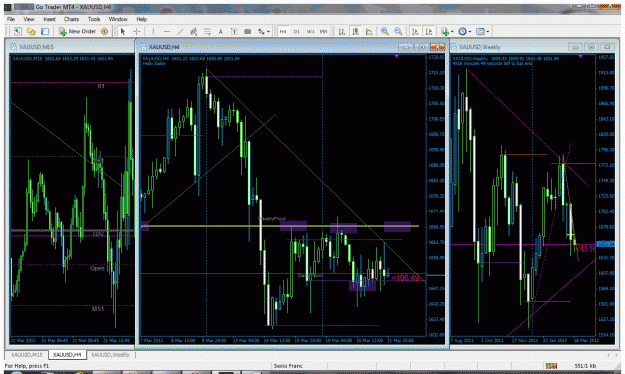Screen dimensions: 625x374
Task: Click the Open label on M15 chart
Action: coord(97,268)
